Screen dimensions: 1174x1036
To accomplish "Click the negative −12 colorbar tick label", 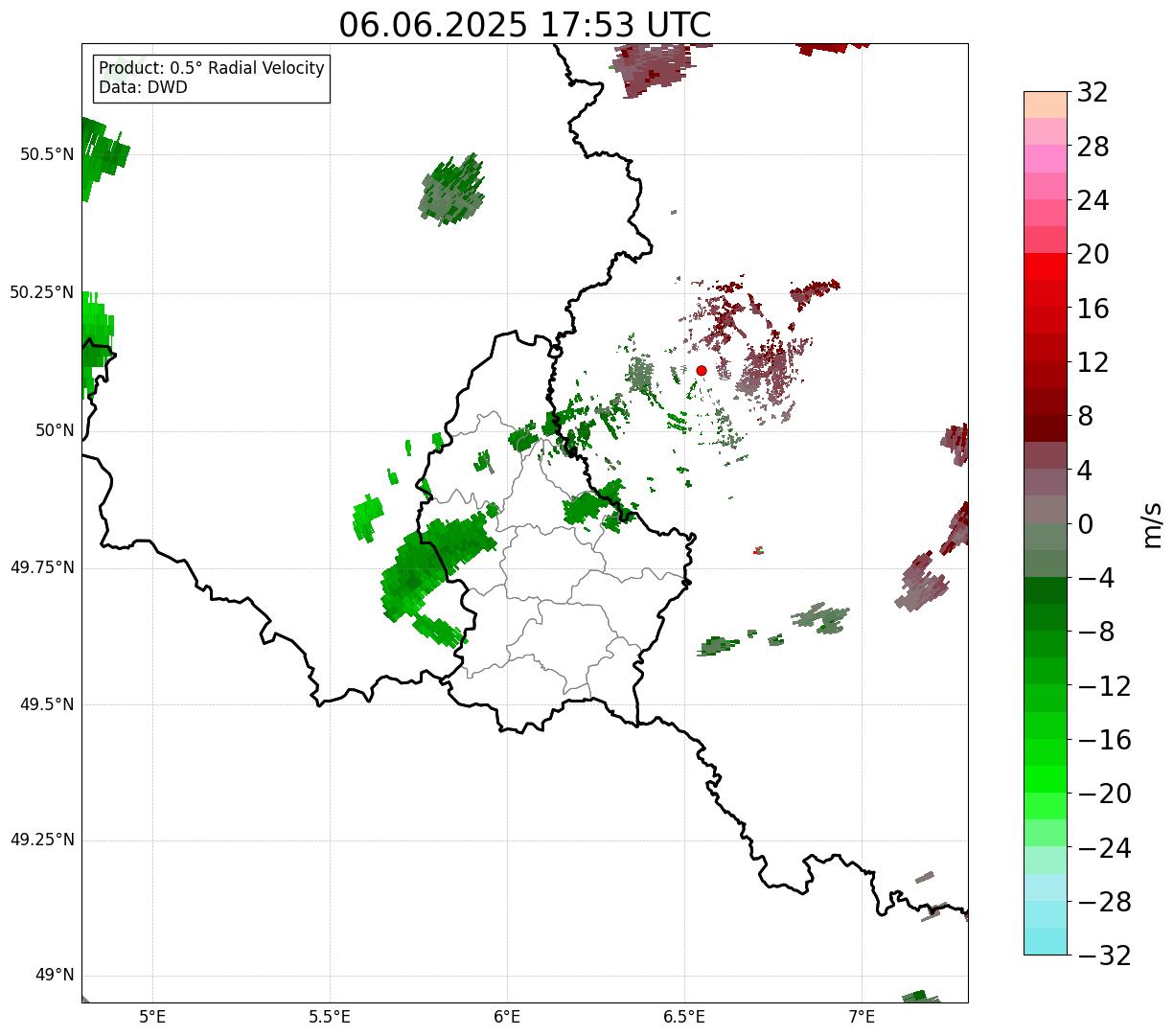I will pyautogui.click(x=1104, y=686).
